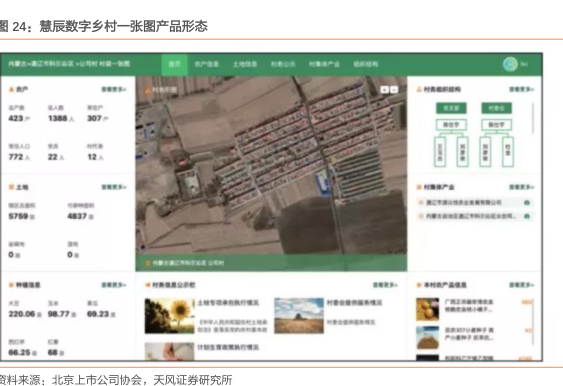Switch to the 农户信息 navigation tab
Image resolution: width=563 pixels, height=386 pixels.
pos(206,64)
